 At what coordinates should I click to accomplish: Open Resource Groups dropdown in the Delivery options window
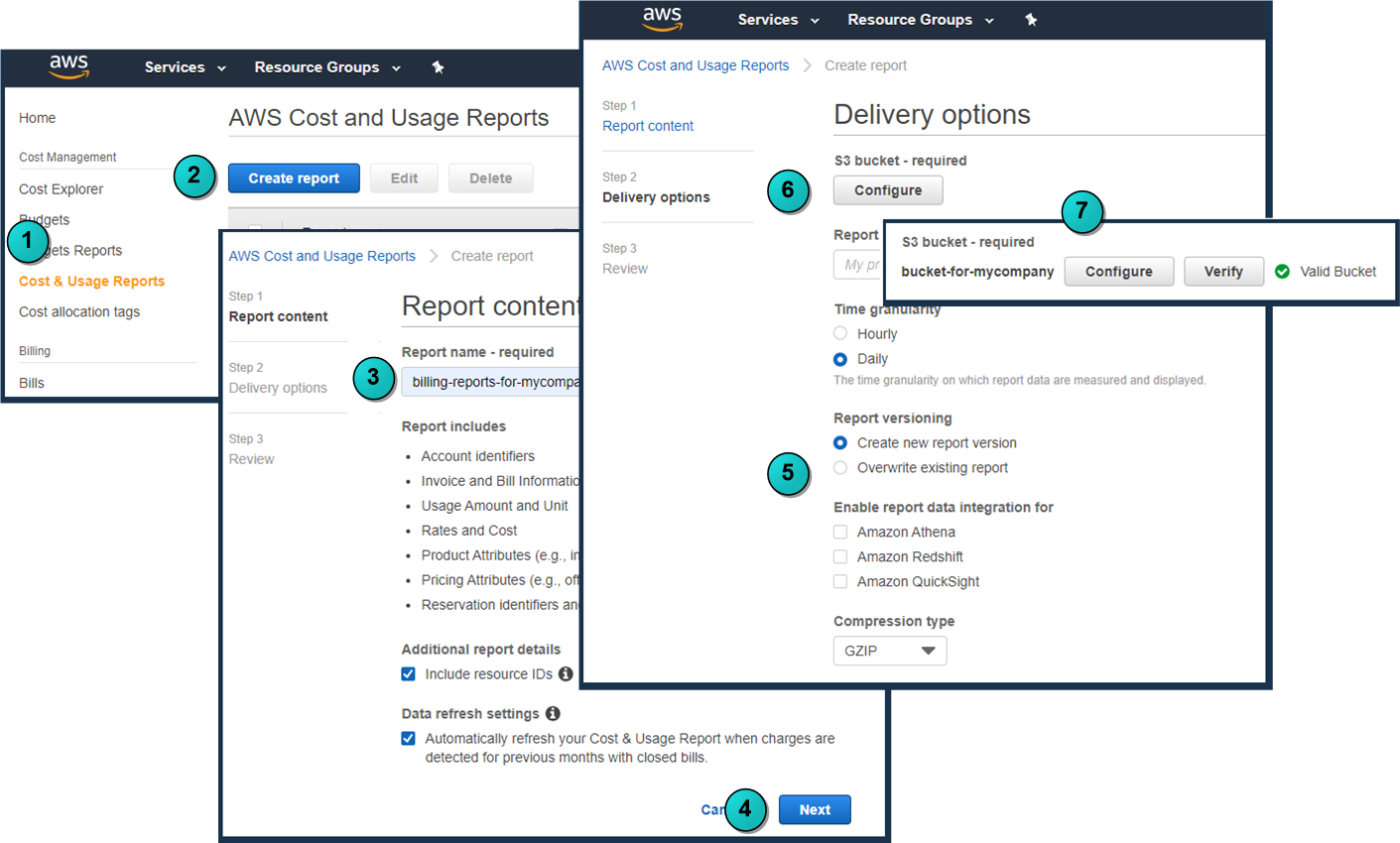tap(920, 20)
